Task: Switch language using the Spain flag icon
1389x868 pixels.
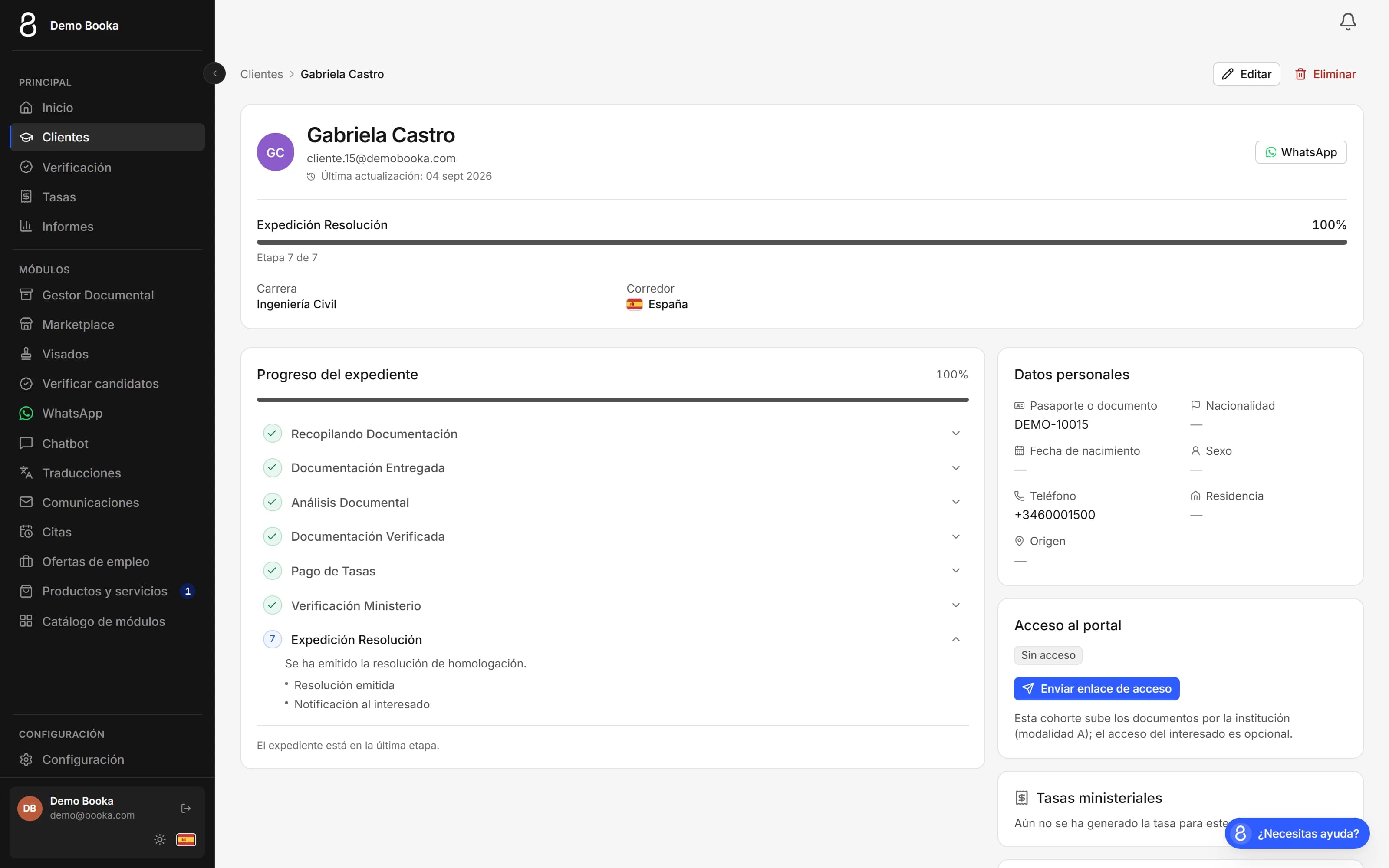Action: pyautogui.click(x=186, y=839)
